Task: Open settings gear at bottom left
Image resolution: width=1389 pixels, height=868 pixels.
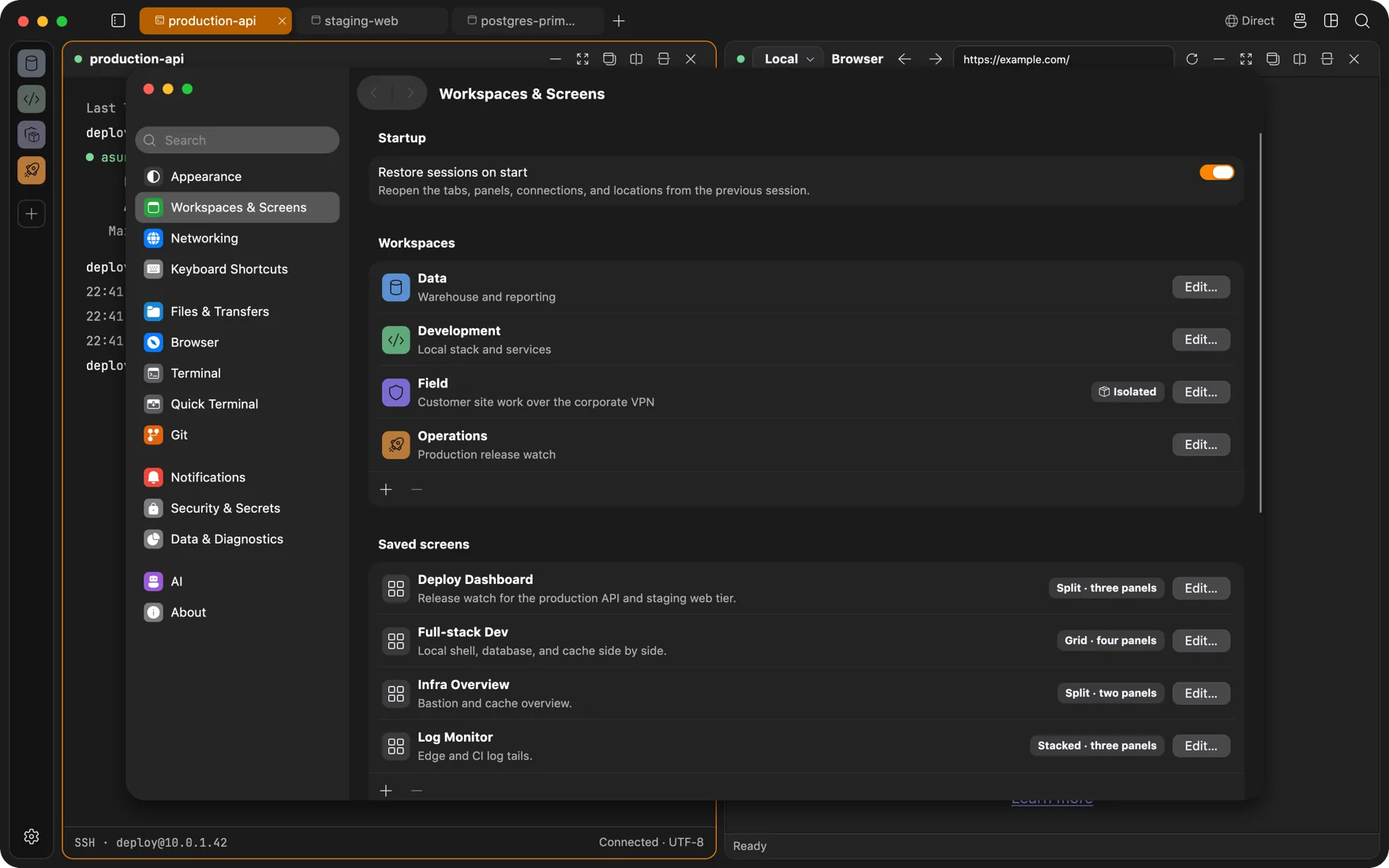Action: 32,836
